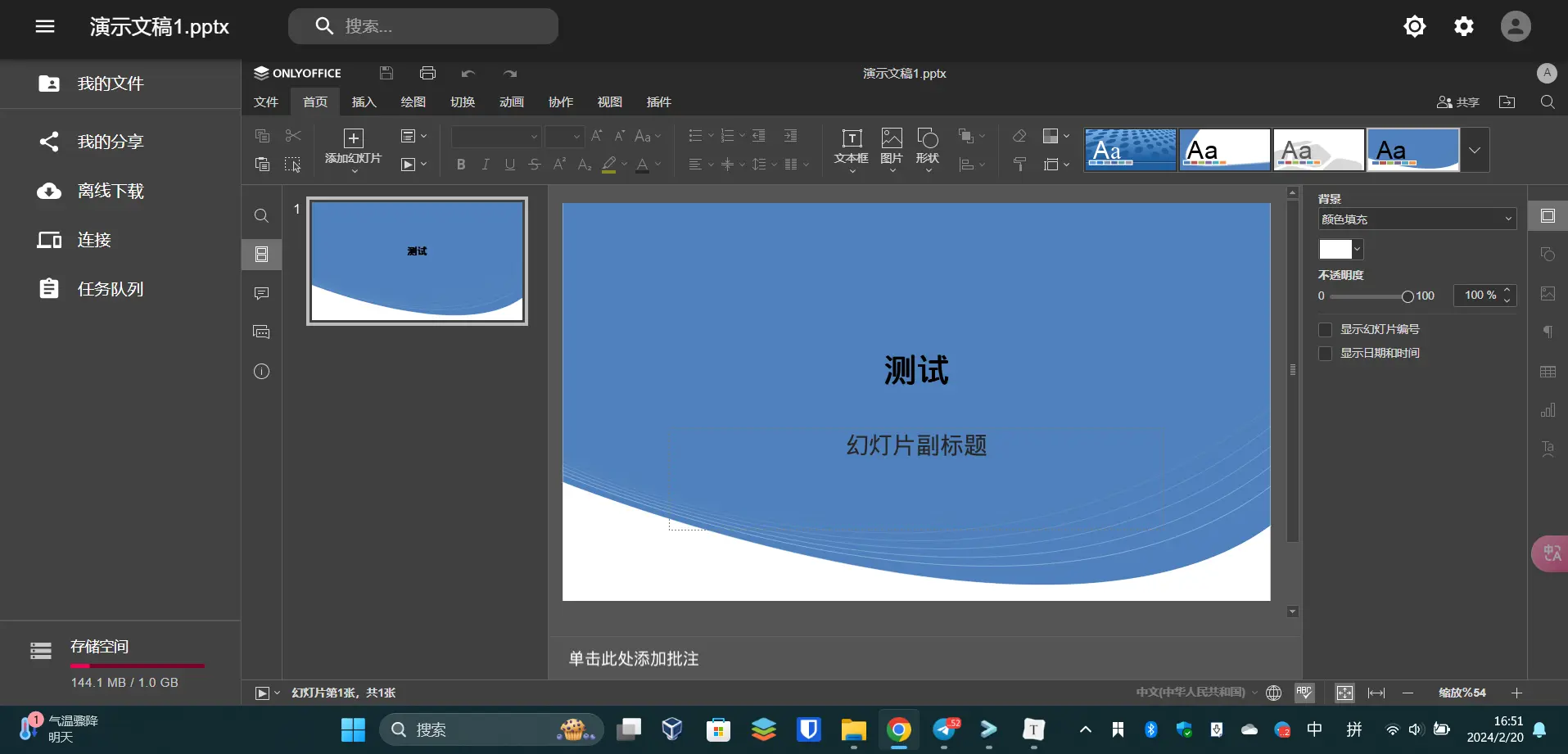1568x754 pixels.
Task: Click the 共享 share button
Action: click(x=1458, y=102)
